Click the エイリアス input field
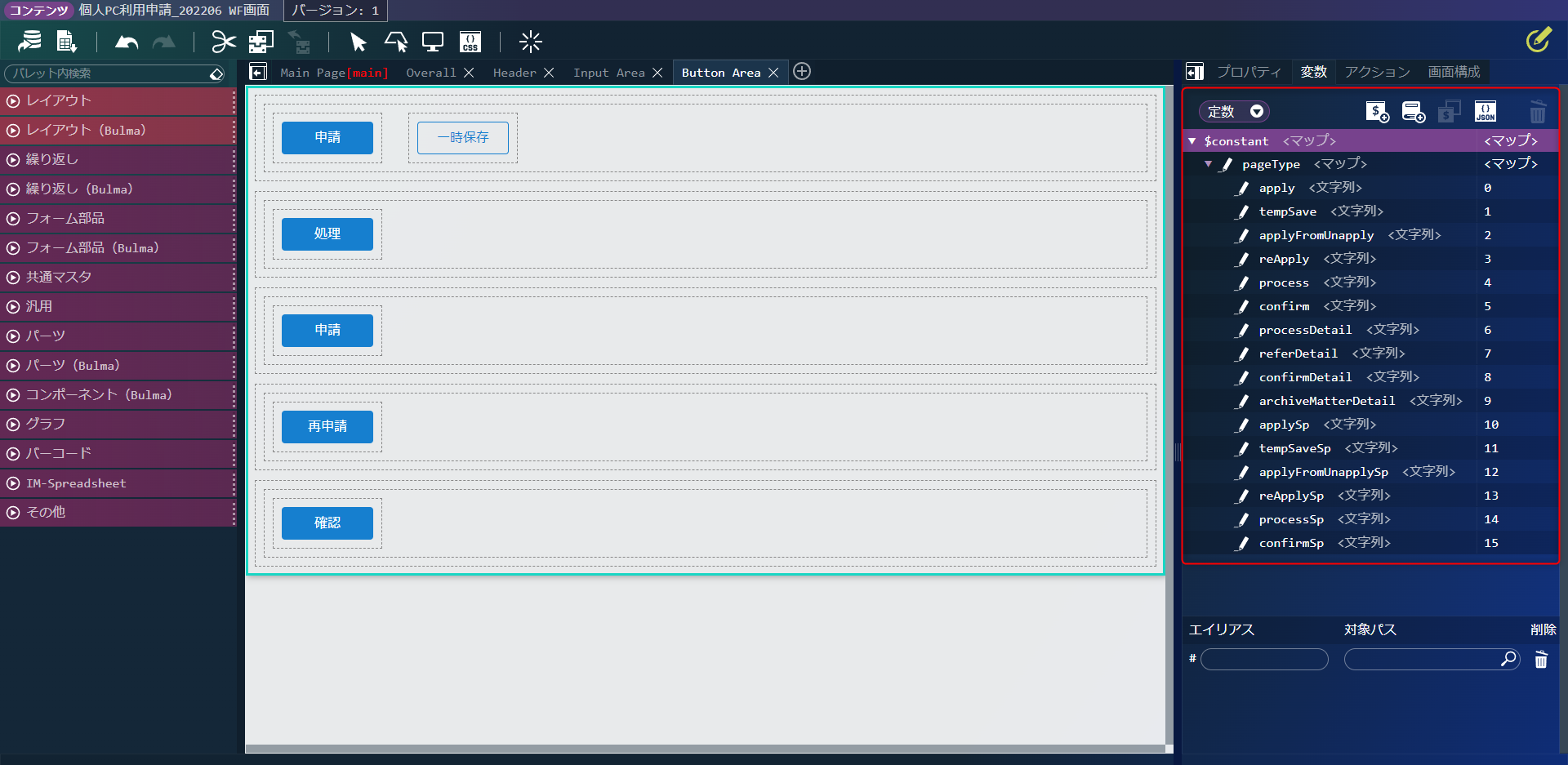 tap(1264, 659)
